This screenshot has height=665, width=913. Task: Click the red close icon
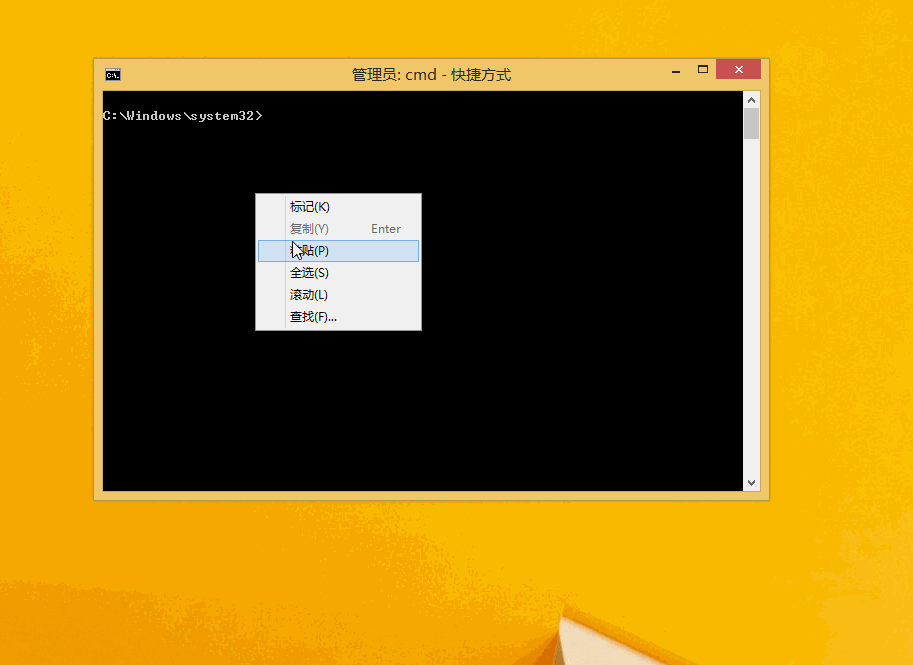738,69
